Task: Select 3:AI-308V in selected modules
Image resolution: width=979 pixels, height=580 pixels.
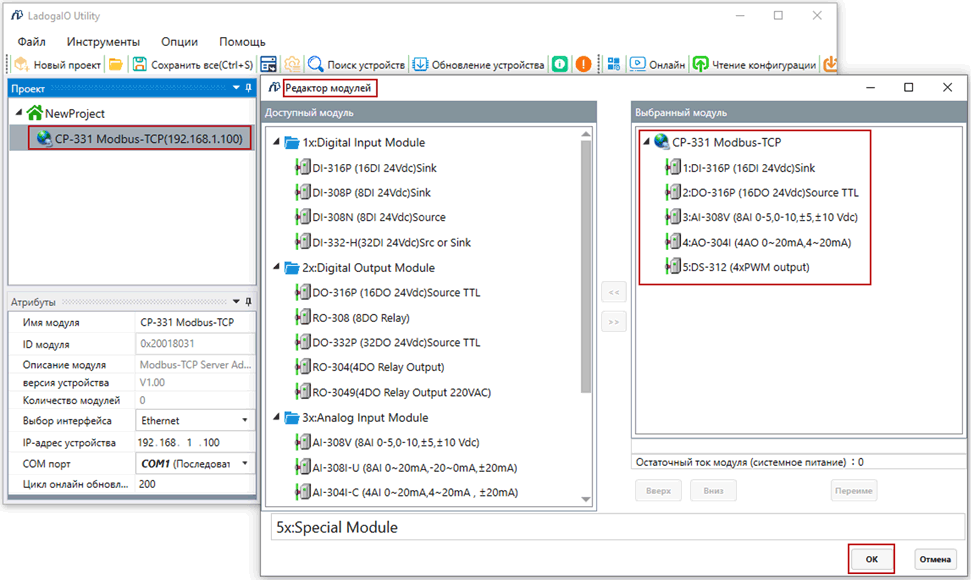Action: pos(770,217)
